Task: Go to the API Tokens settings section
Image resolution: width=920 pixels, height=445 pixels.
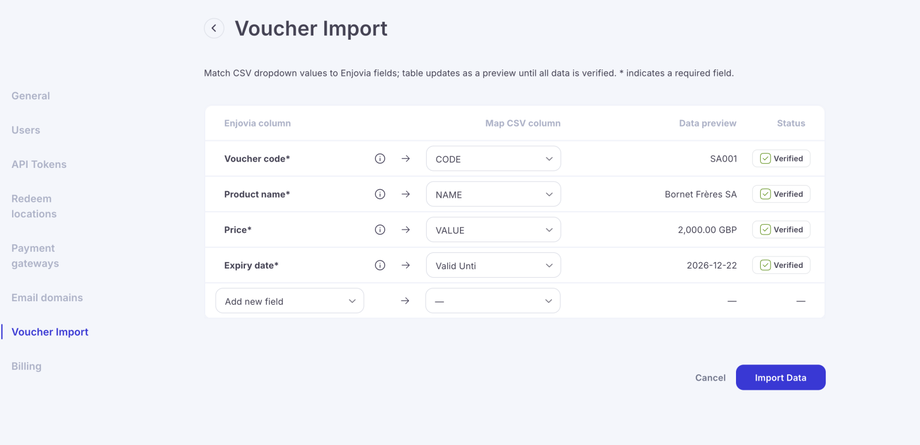Action: pyautogui.click(x=39, y=164)
